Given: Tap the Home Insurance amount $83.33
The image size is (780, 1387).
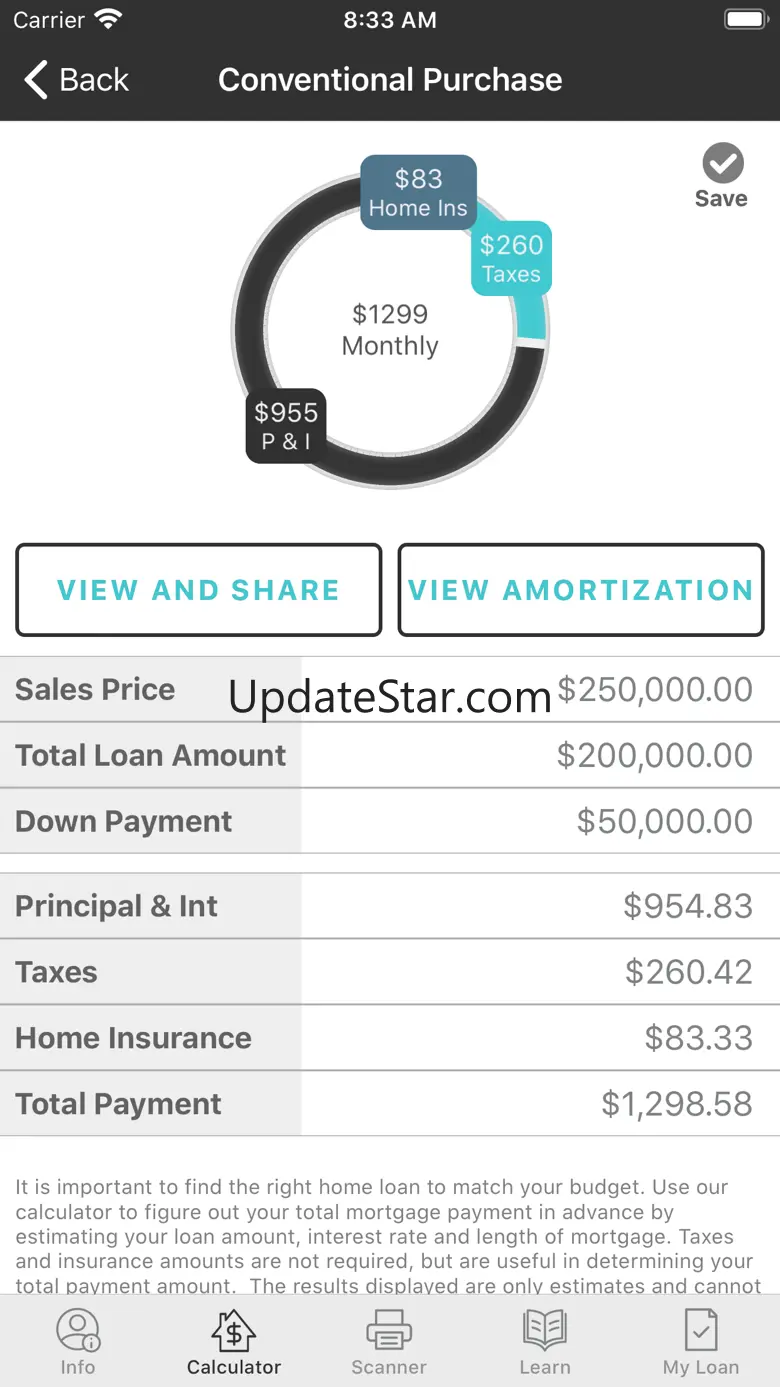Looking at the screenshot, I should (x=698, y=1038).
